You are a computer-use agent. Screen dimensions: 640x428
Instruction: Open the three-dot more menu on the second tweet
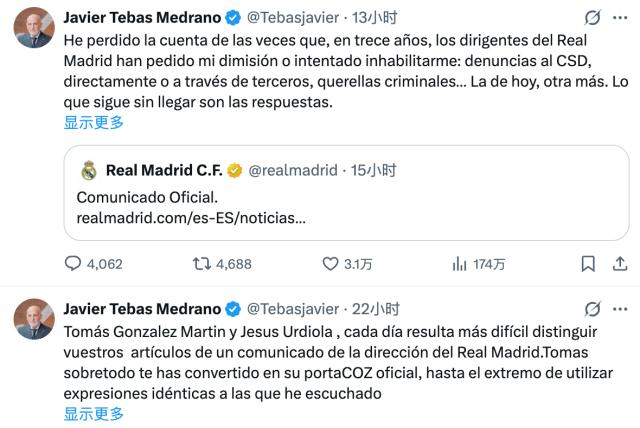(x=620, y=309)
